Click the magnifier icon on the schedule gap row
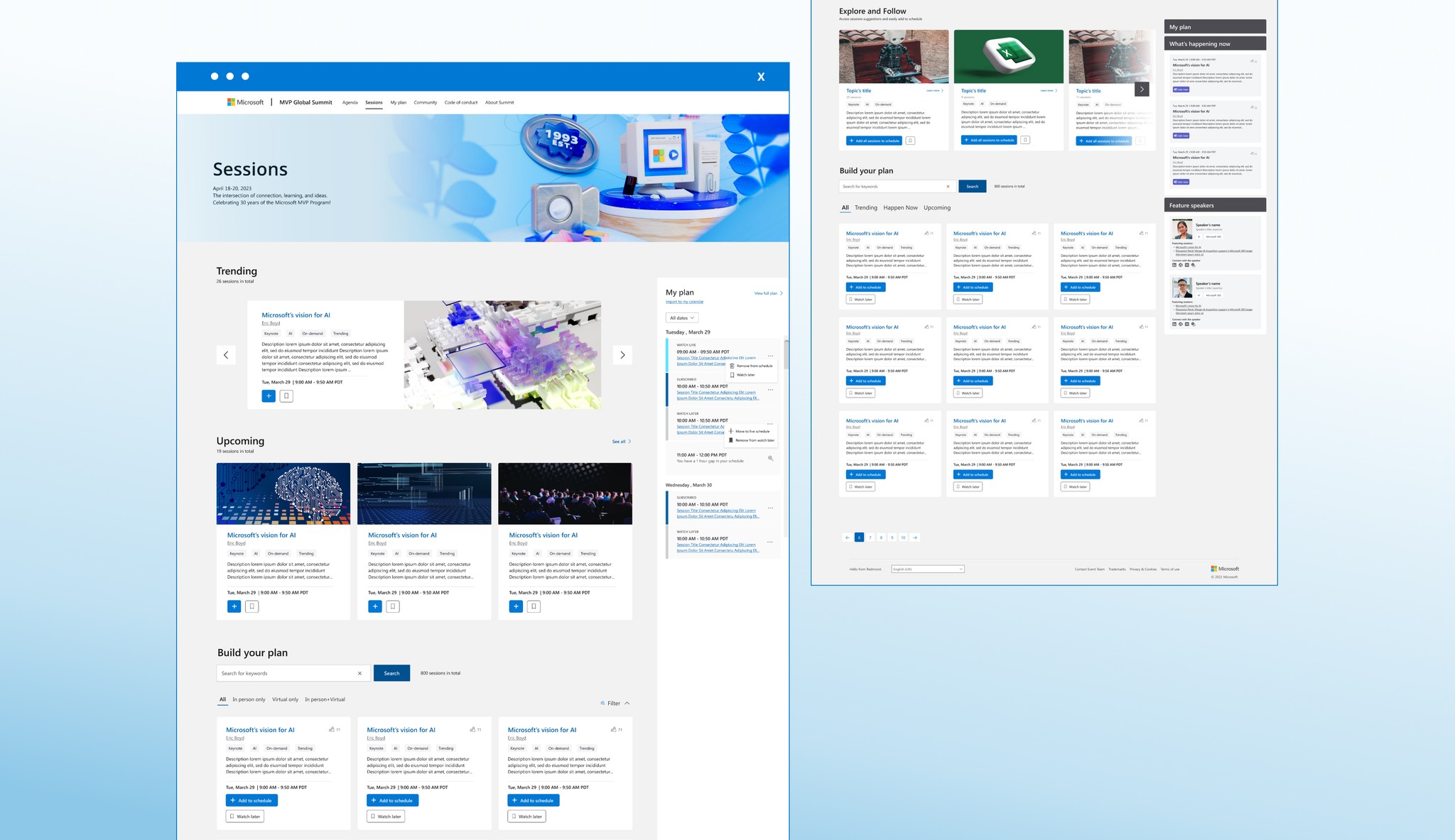 (771, 458)
